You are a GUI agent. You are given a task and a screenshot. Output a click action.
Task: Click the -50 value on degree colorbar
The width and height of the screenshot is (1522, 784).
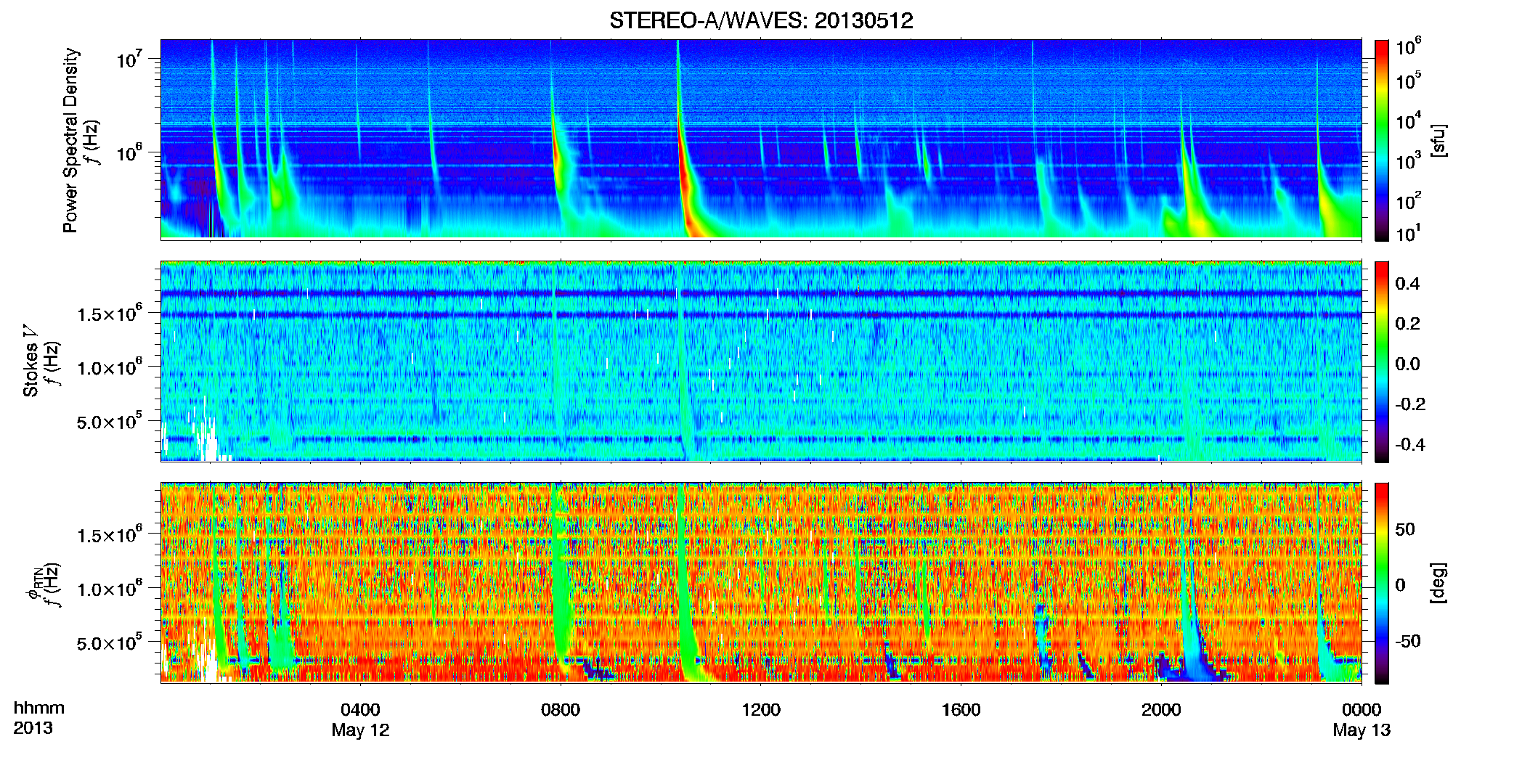tap(1407, 641)
